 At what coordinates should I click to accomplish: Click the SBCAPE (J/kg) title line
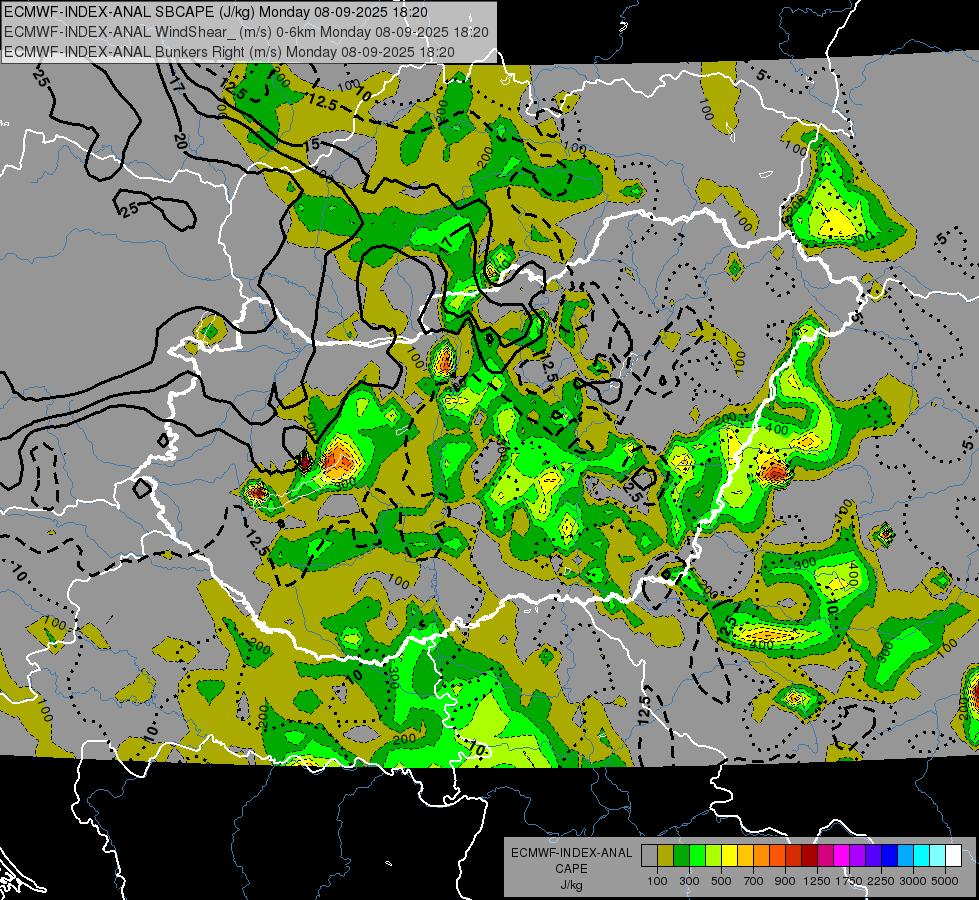click(x=216, y=12)
